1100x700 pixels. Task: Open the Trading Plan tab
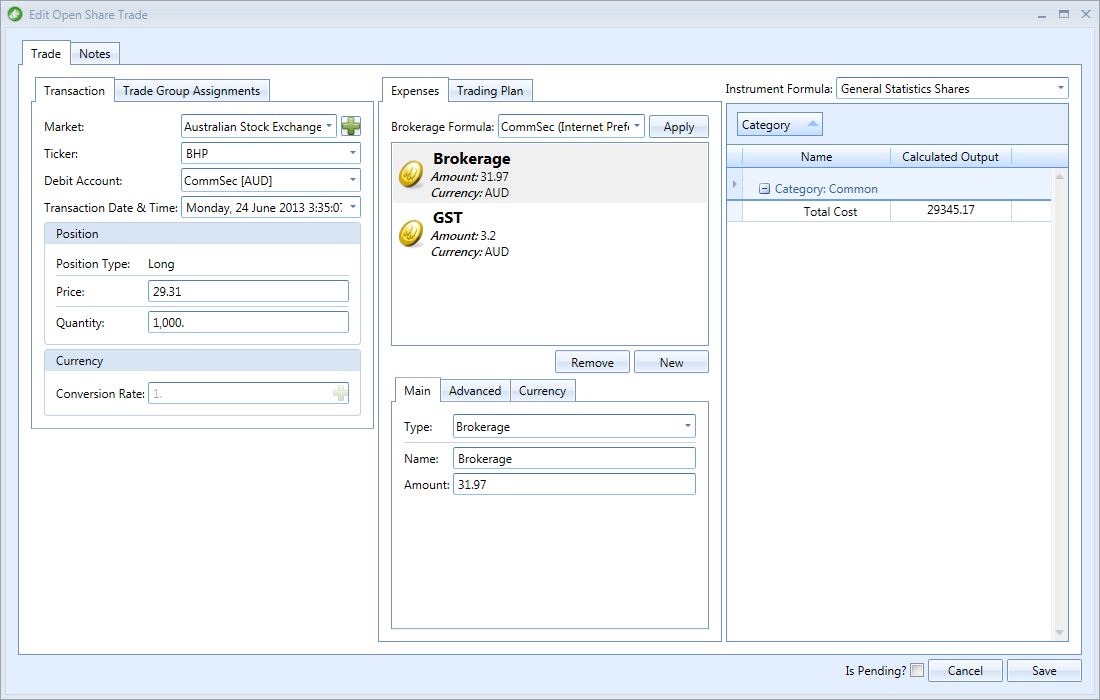[490, 90]
